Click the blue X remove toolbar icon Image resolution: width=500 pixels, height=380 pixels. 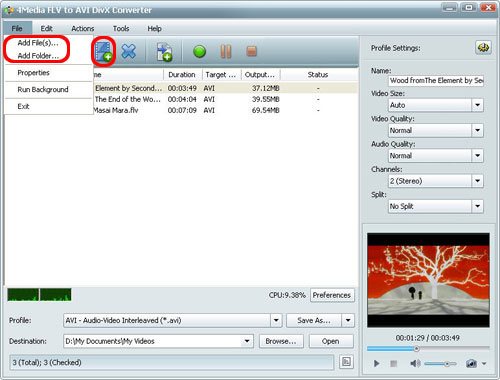[128, 52]
